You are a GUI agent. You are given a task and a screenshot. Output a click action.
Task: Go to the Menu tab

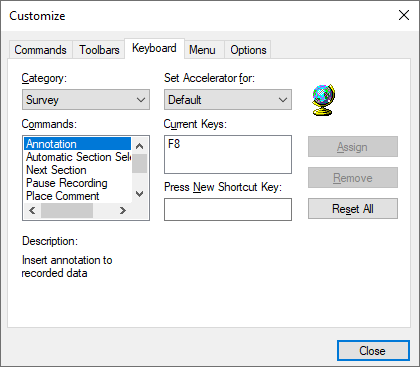click(x=202, y=50)
